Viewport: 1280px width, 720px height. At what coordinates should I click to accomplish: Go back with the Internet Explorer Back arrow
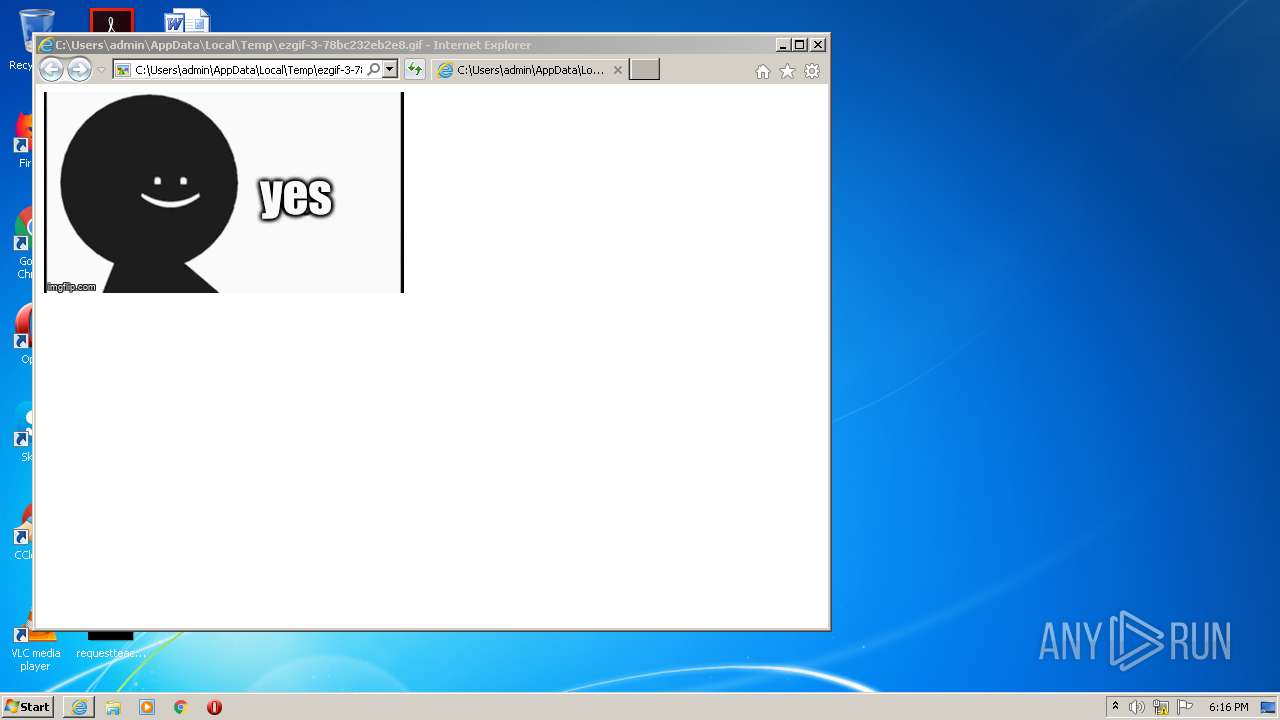(x=51, y=69)
